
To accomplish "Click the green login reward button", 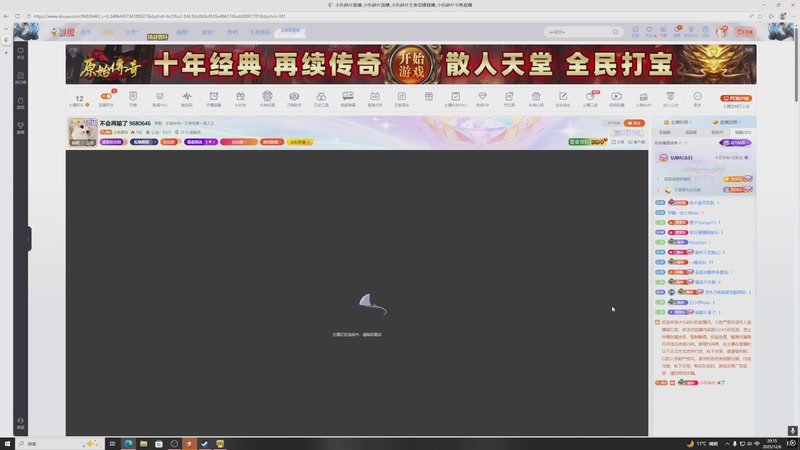I will 587,142.
